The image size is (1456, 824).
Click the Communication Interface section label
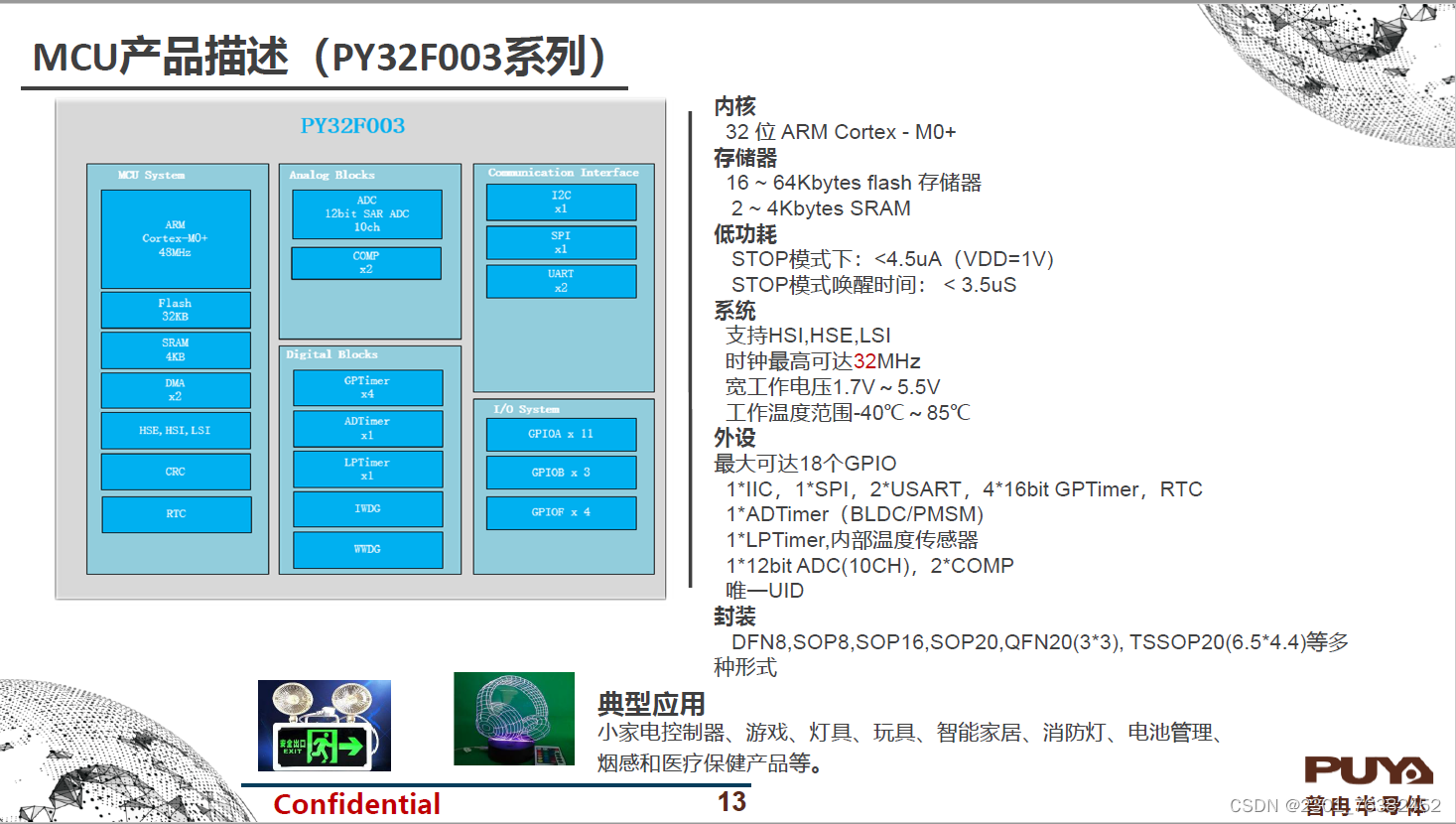coord(564,173)
